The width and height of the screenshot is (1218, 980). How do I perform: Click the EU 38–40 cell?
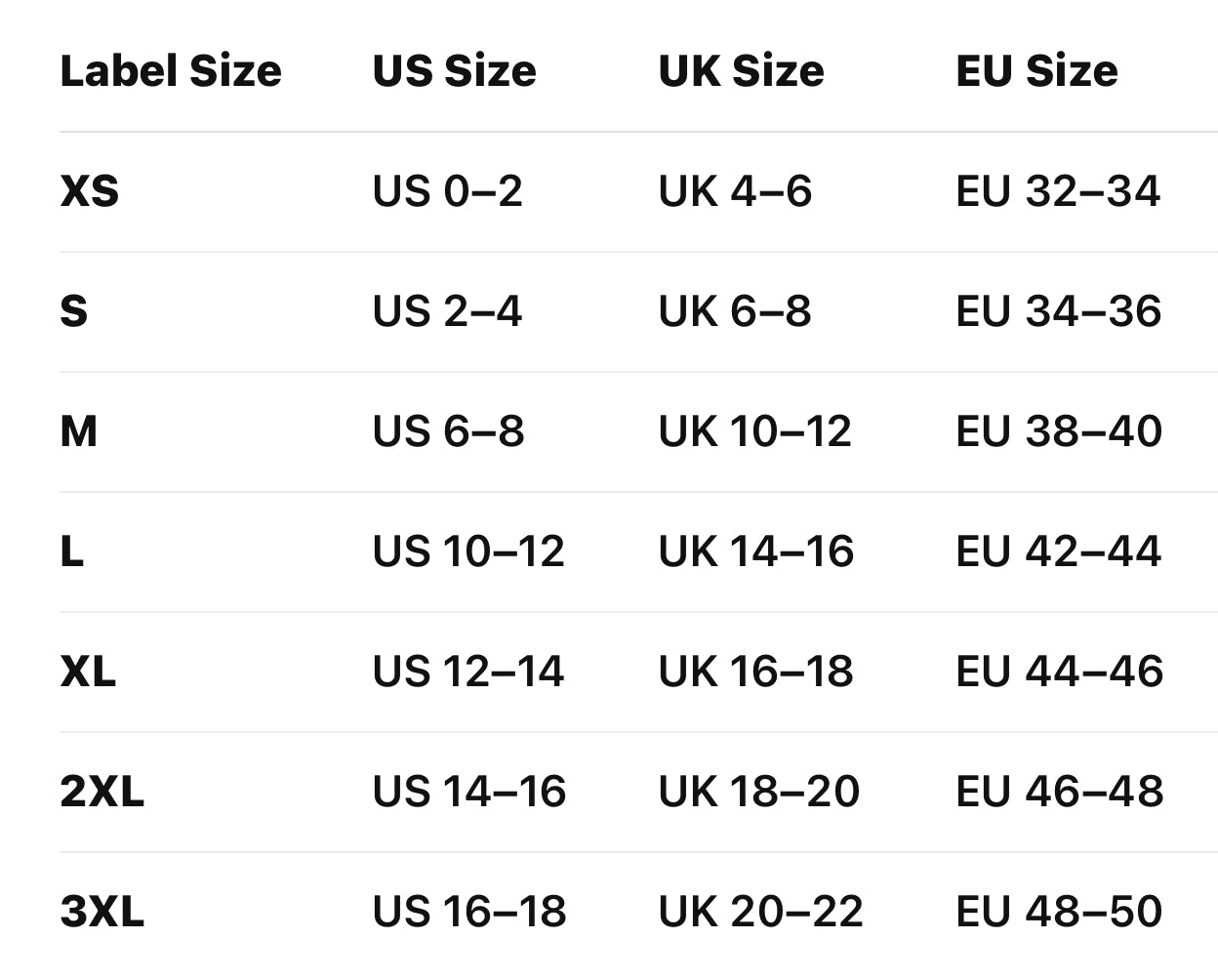pyautogui.click(x=1059, y=431)
